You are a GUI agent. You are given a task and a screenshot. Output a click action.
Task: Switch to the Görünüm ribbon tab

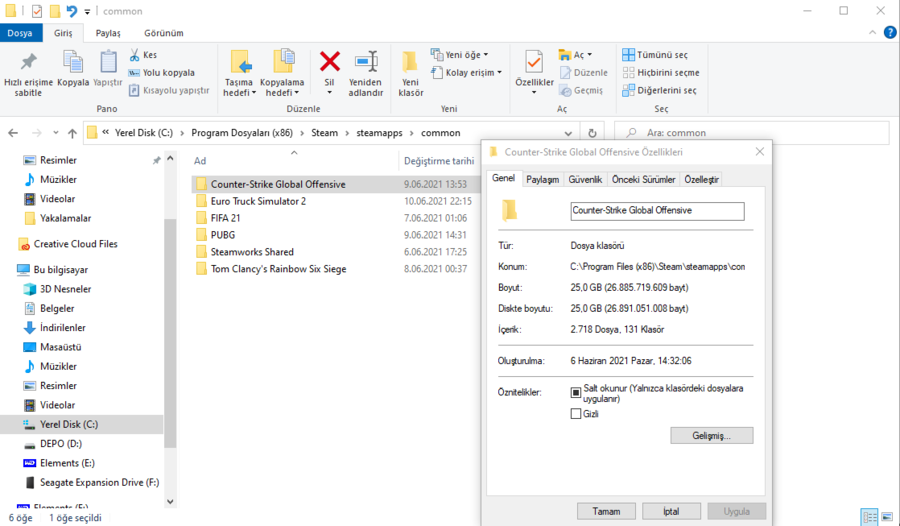(164, 33)
